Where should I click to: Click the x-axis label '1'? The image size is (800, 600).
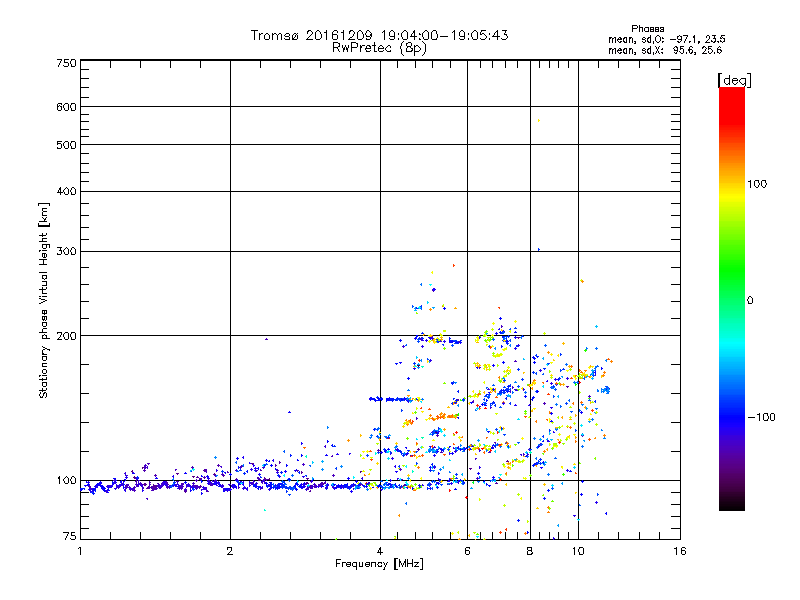(80, 551)
